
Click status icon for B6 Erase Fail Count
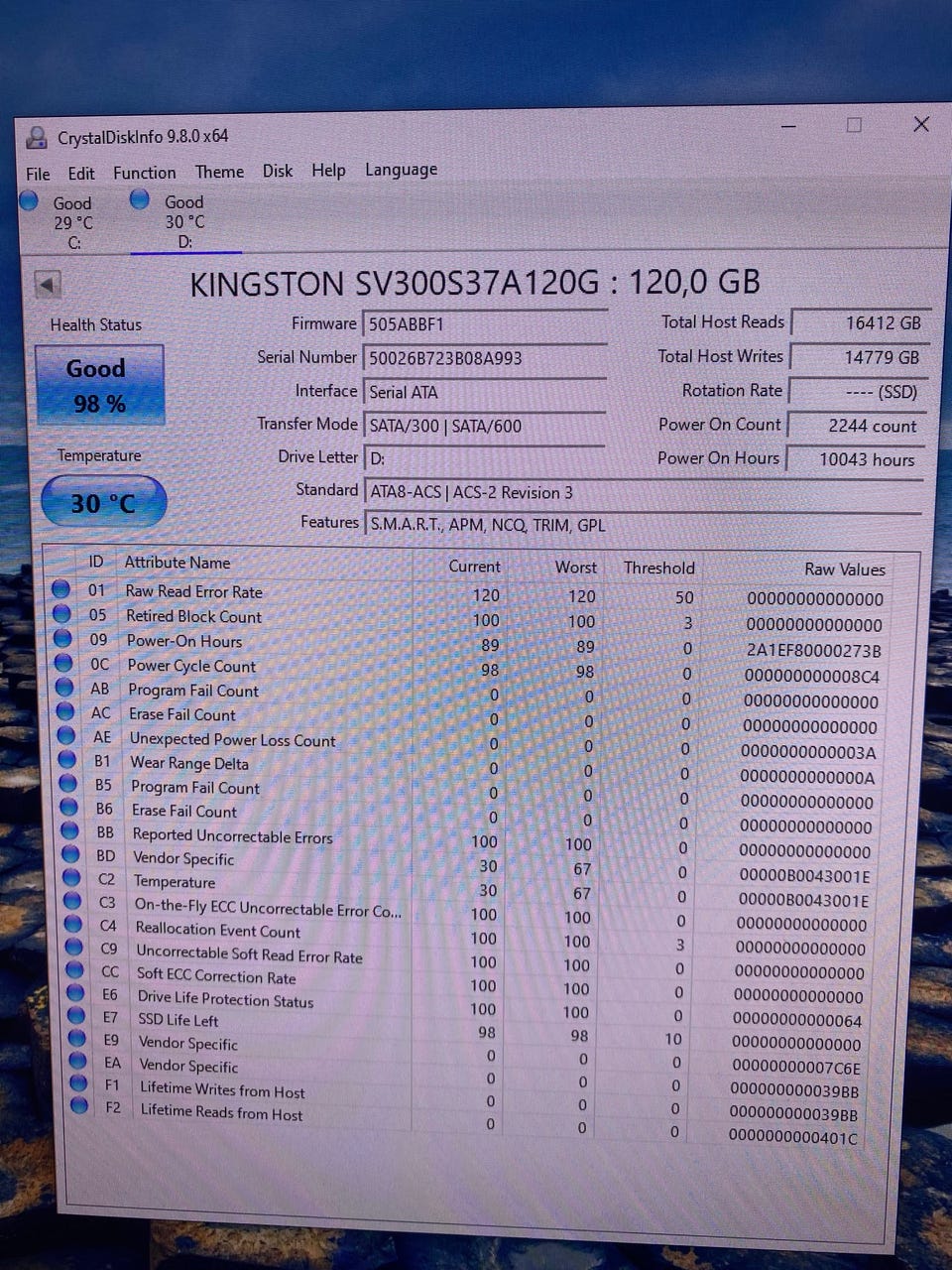pos(69,808)
